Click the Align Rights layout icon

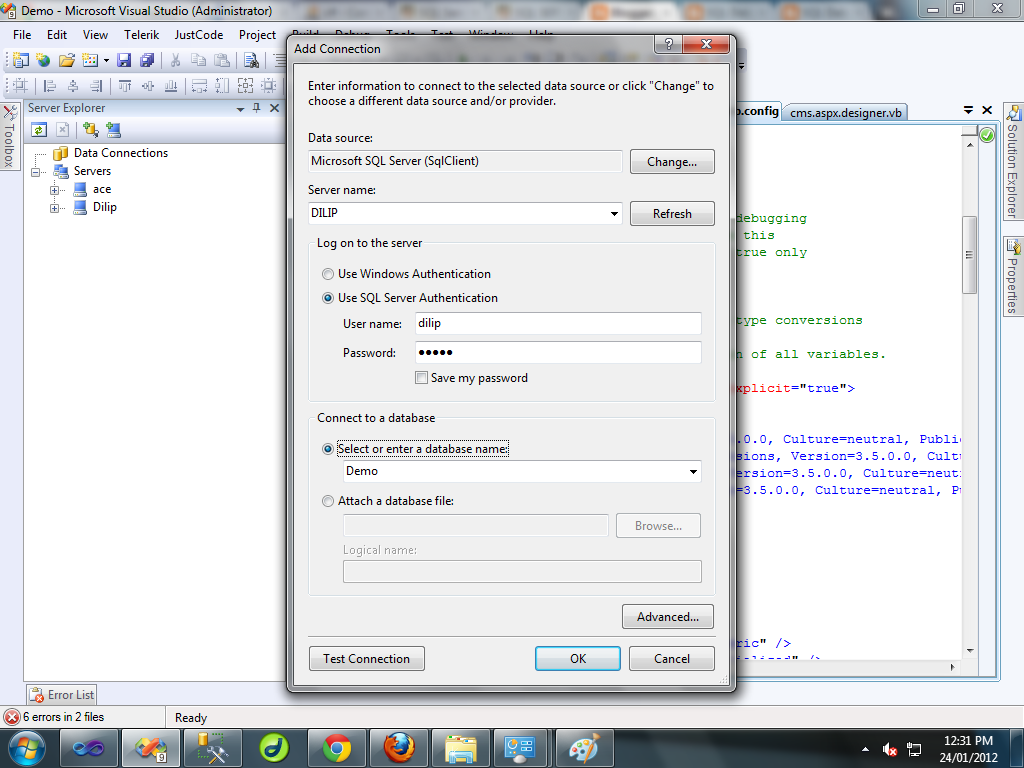[x=96, y=86]
